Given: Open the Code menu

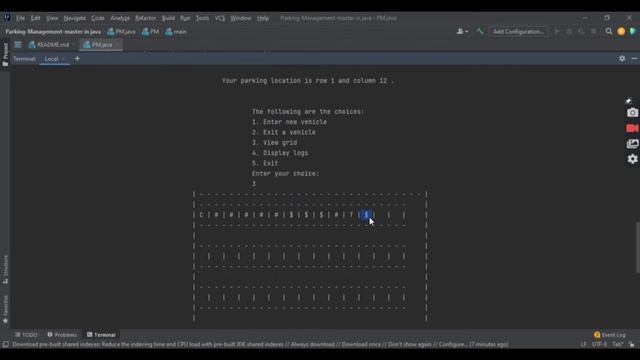Looking at the screenshot, I should 98,18.
